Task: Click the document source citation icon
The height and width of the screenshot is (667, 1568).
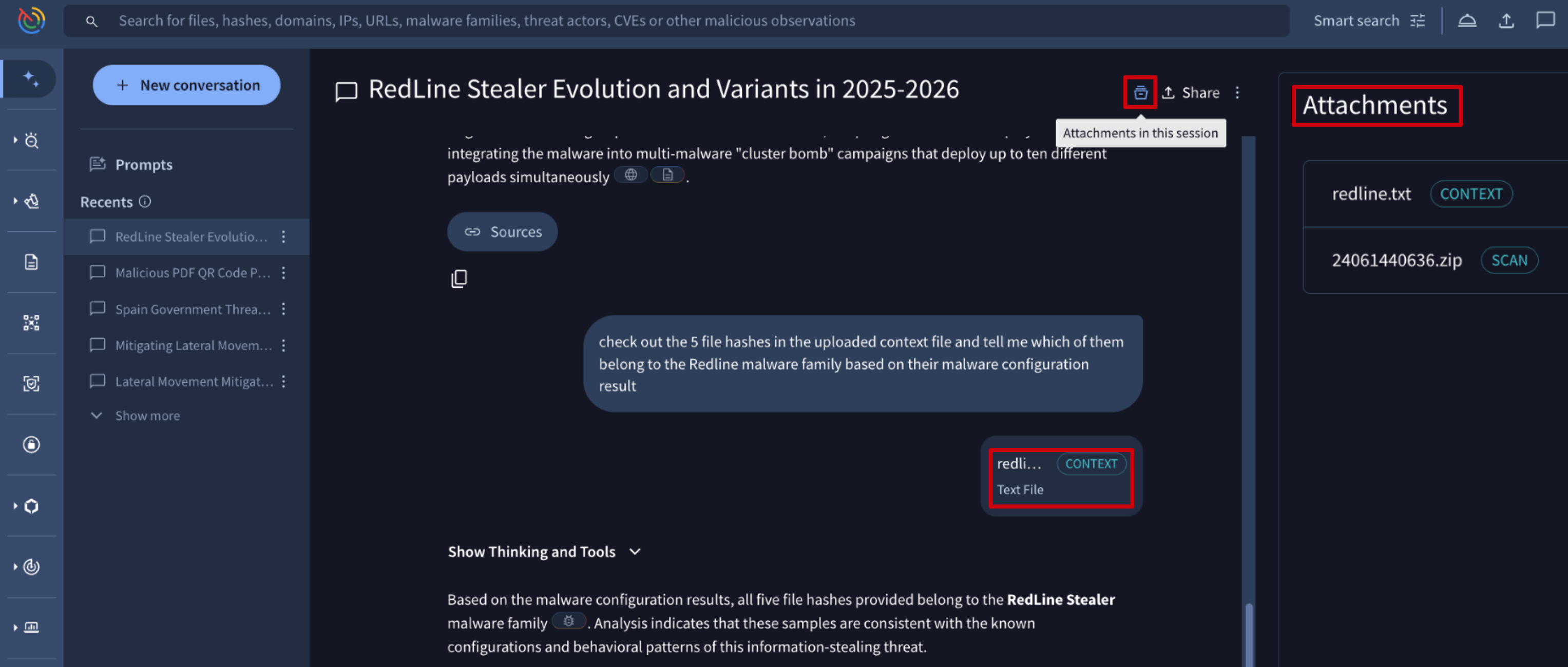Action: [668, 175]
